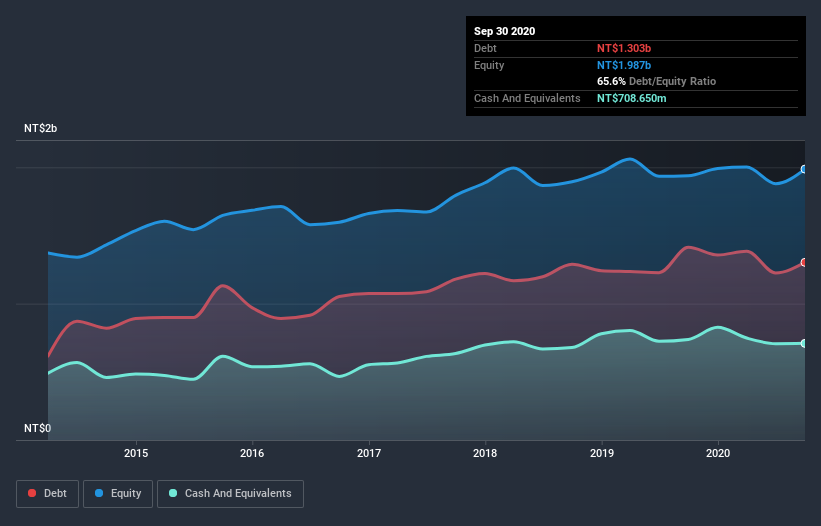Click the Cash And Equivalents tooltip label
The width and height of the screenshot is (821, 526).
527,98
